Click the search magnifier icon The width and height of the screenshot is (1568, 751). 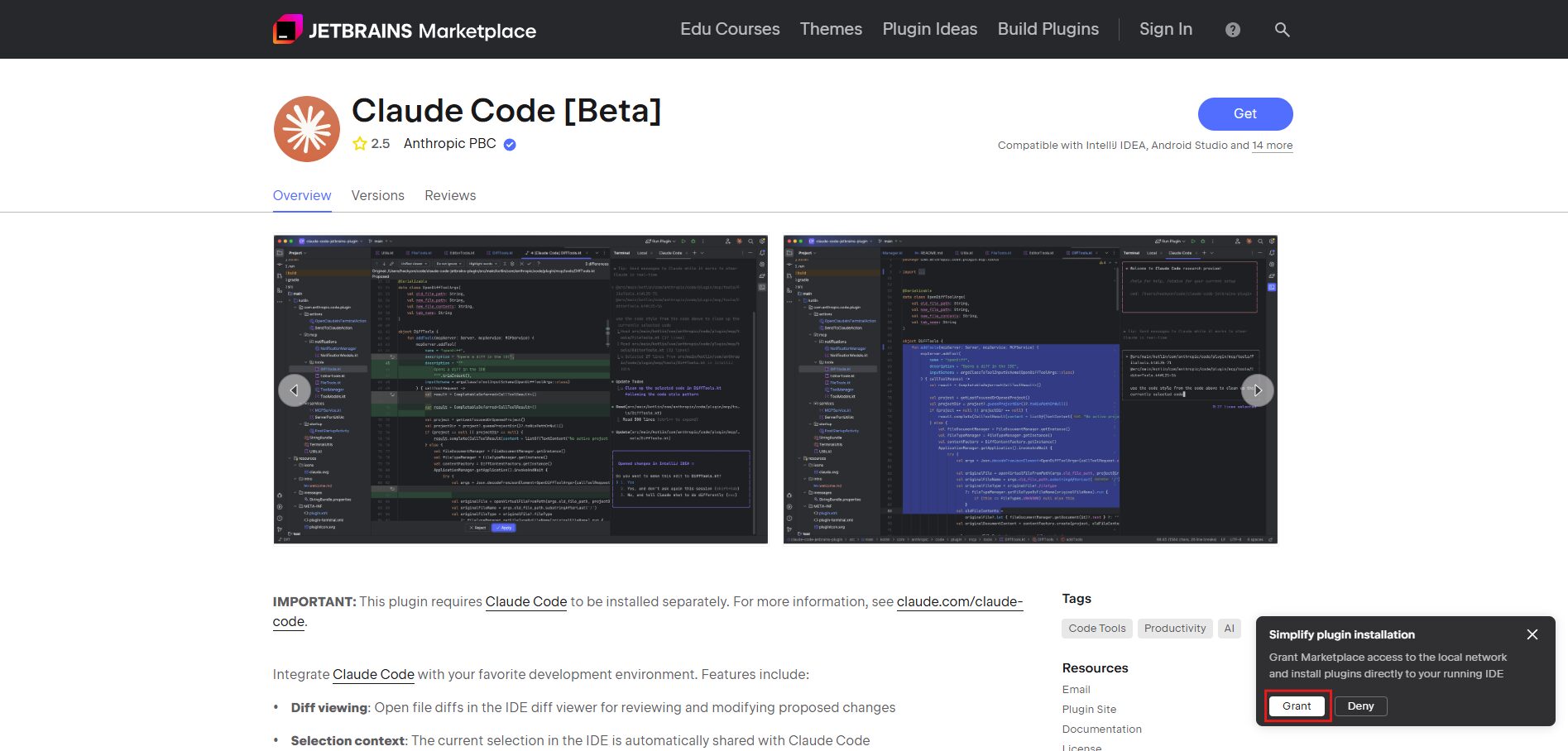click(1282, 30)
